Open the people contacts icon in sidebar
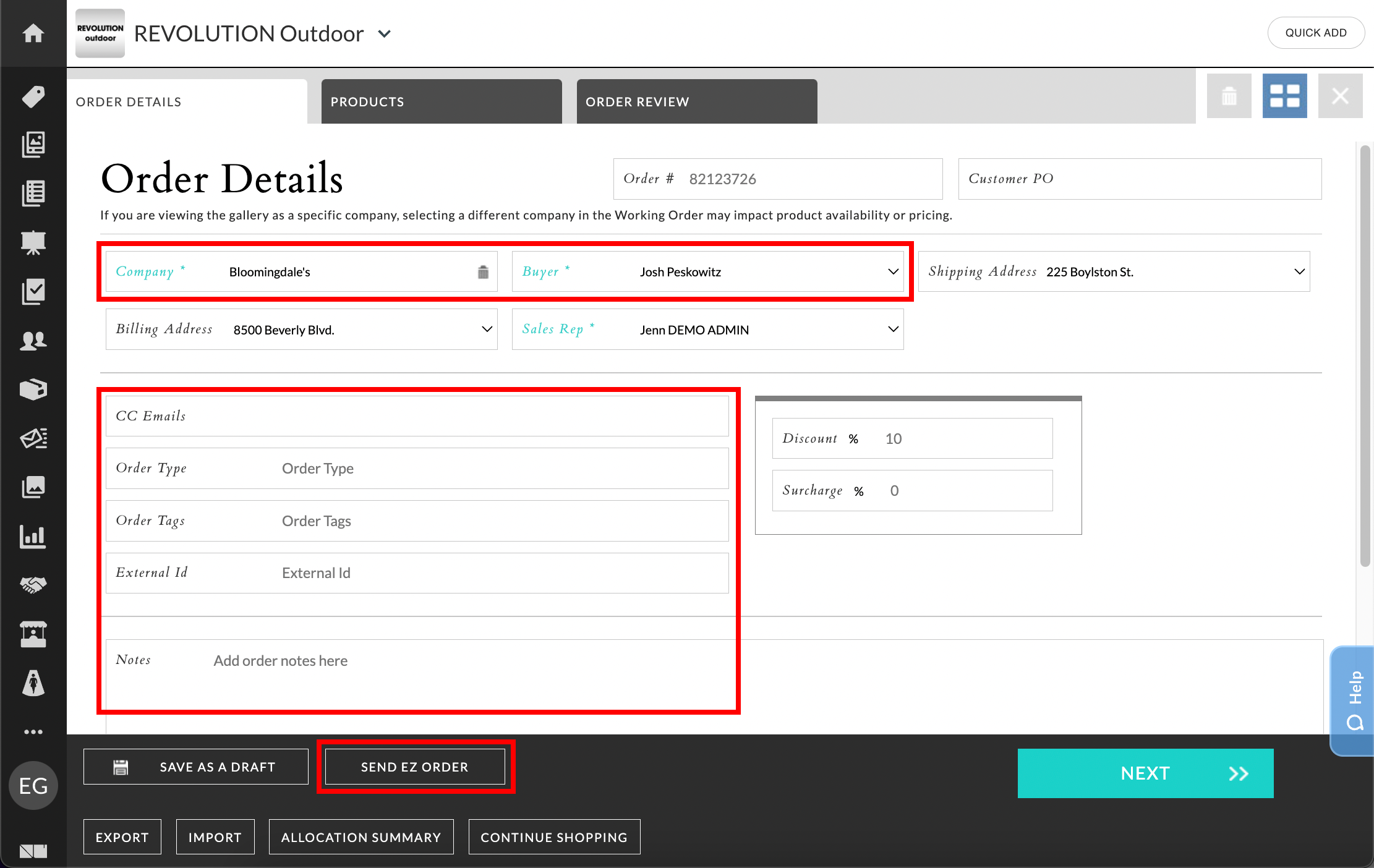Screen dimensions: 1374x868 click(33, 341)
